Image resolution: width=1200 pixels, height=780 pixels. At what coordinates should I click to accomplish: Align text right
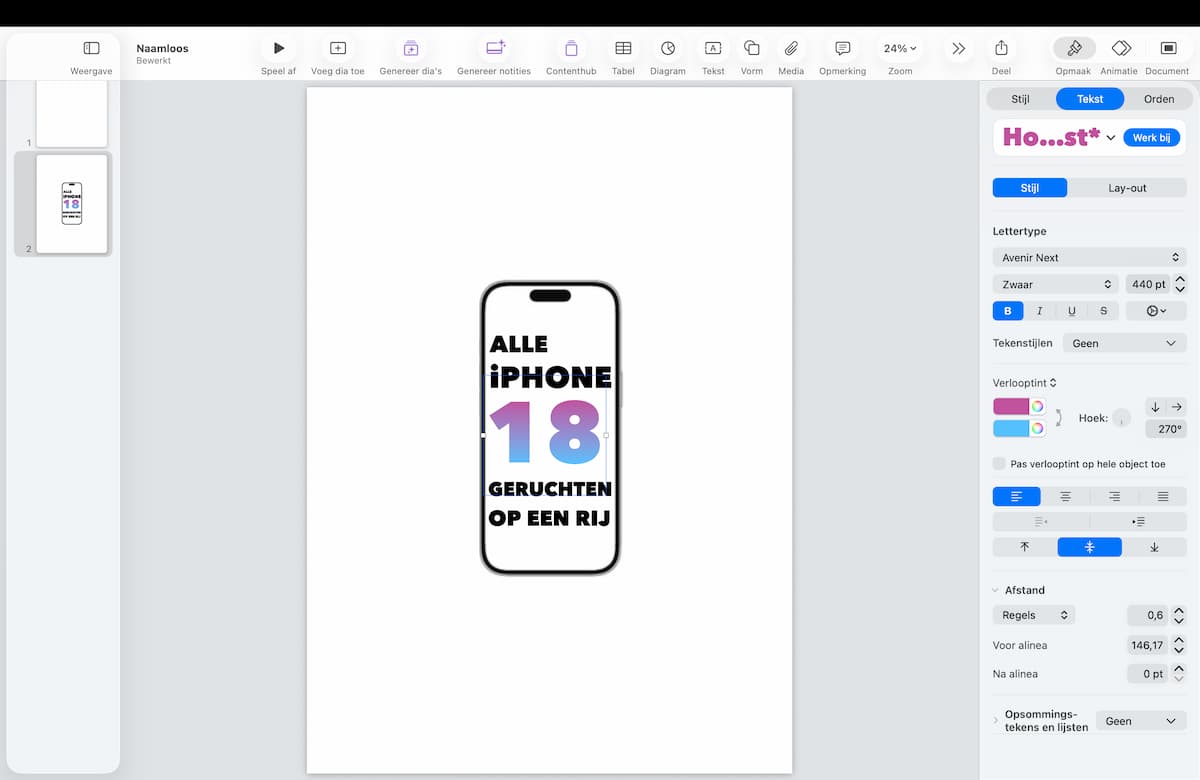pyautogui.click(x=1114, y=496)
